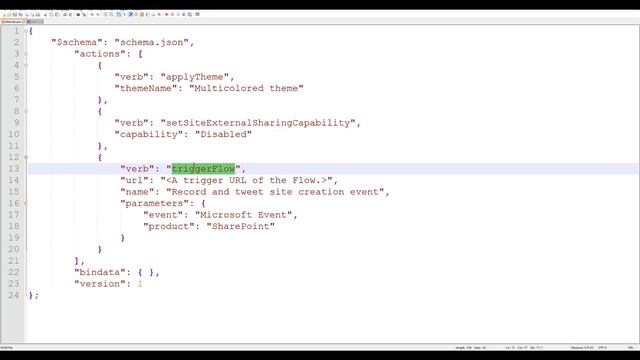Click "setSiteExternalSharingCapability" value

[x=258, y=123]
